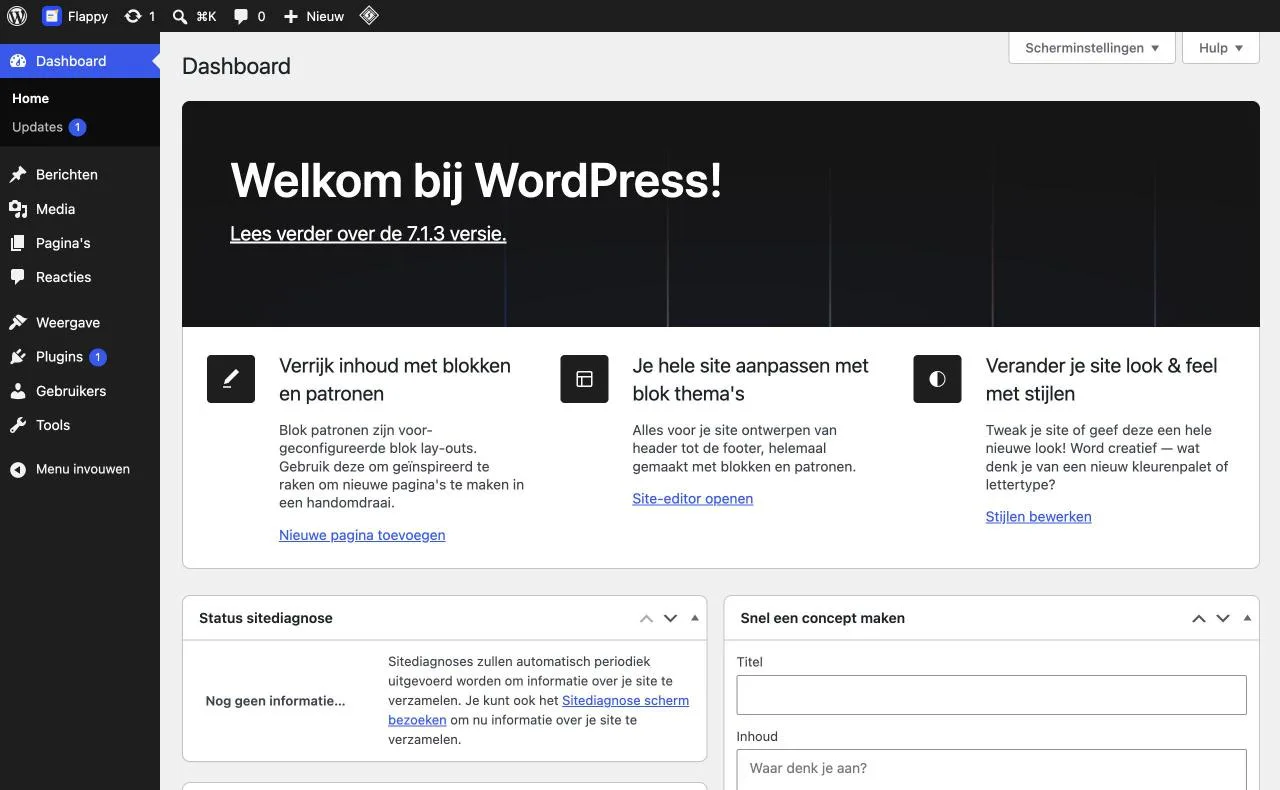1280x790 pixels.
Task: Click the half-circle styles icon
Action: pos(937,379)
